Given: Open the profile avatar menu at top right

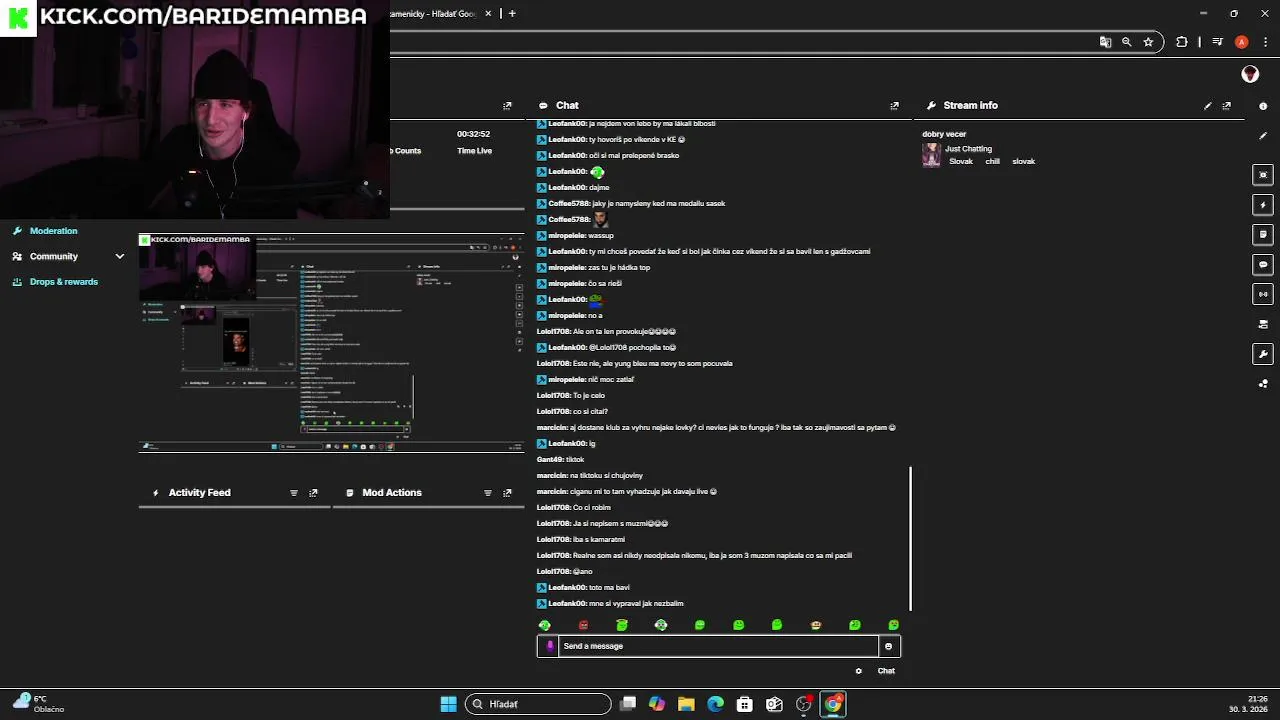Looking at the screenshot, I should tap(1250, 74).
